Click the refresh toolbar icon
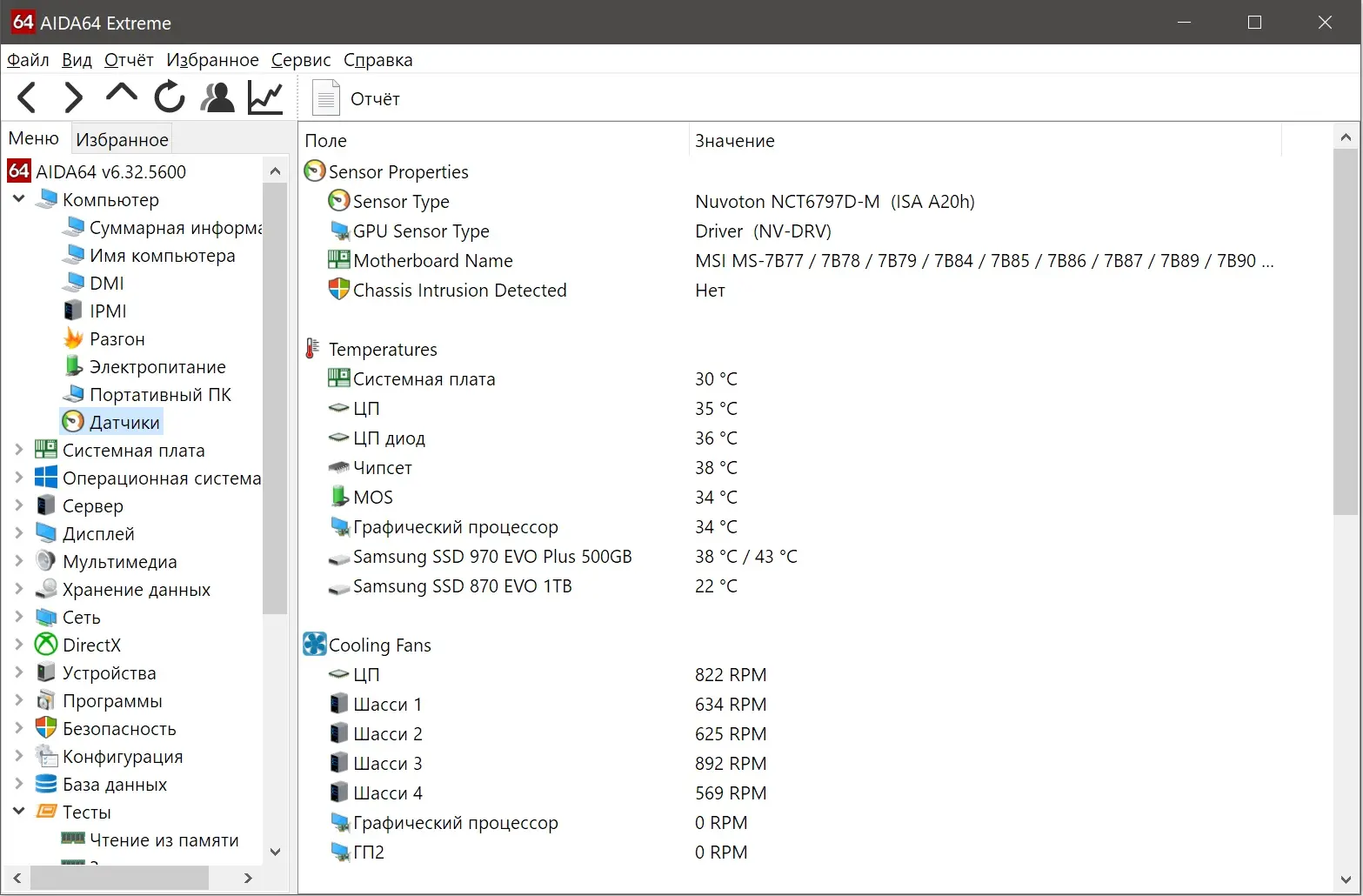 170,97
